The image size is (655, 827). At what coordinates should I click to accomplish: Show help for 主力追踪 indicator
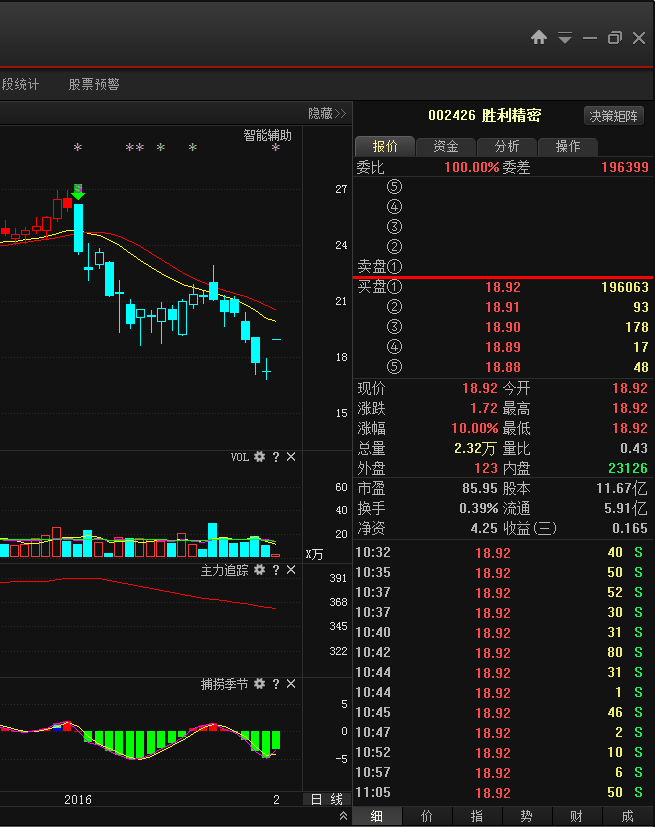point(276,570)
